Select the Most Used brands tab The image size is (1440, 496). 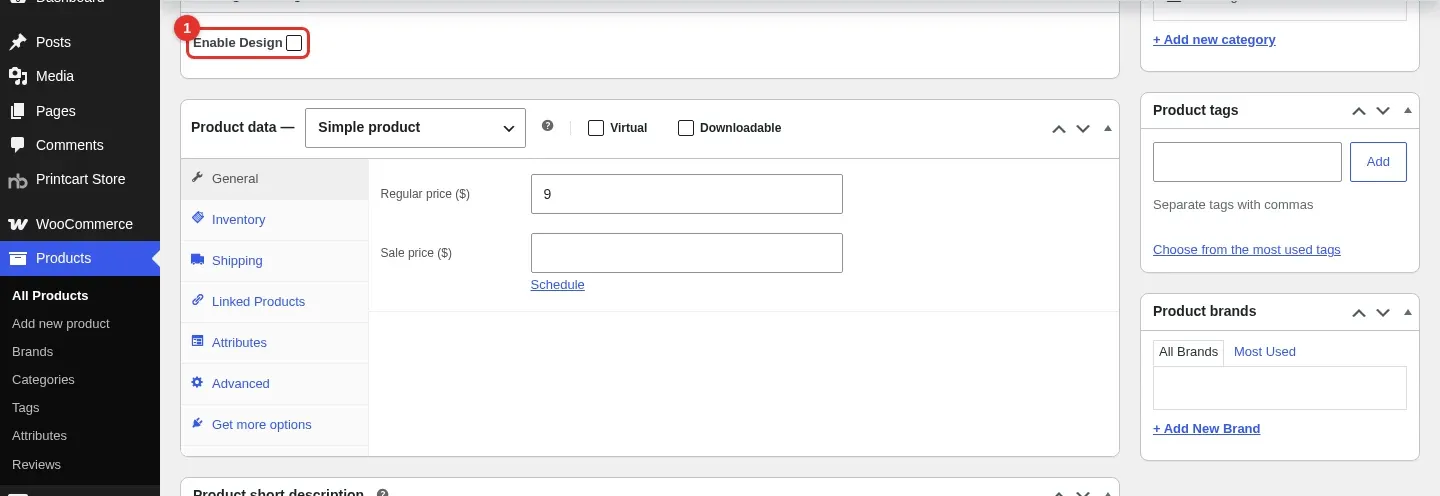tap(1264, 352)
